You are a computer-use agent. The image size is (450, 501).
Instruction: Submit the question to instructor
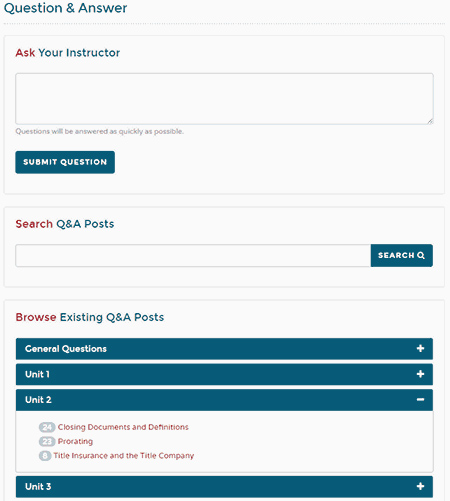coord(65,162)
